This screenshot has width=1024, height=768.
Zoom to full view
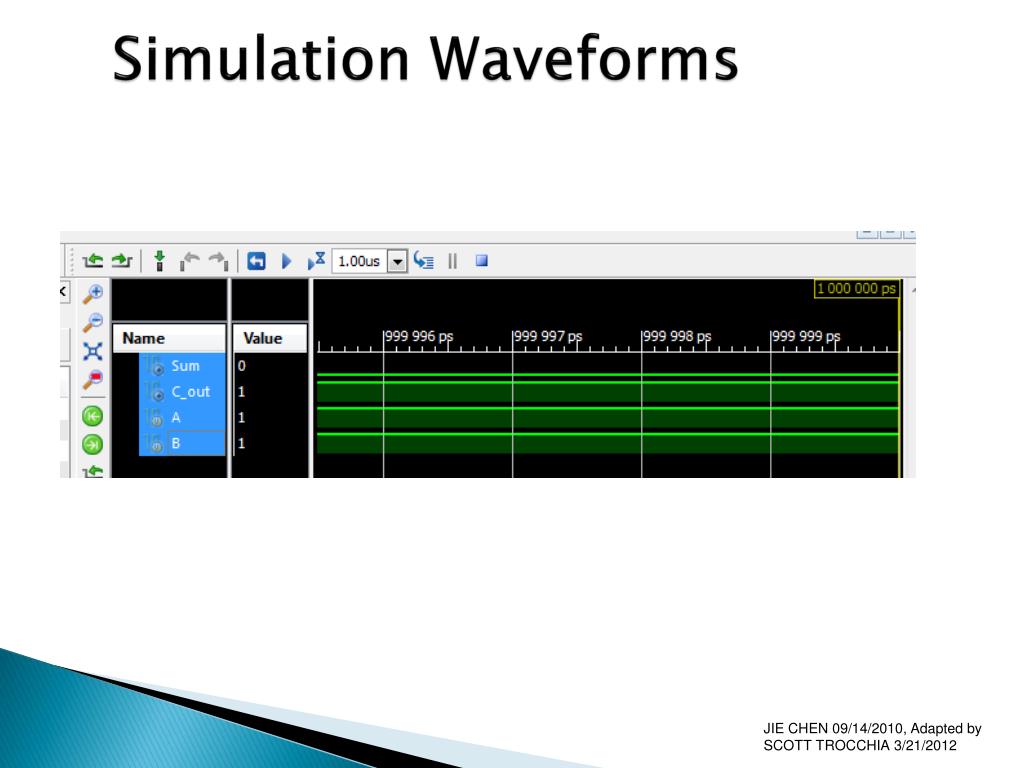tap(93, 351)
